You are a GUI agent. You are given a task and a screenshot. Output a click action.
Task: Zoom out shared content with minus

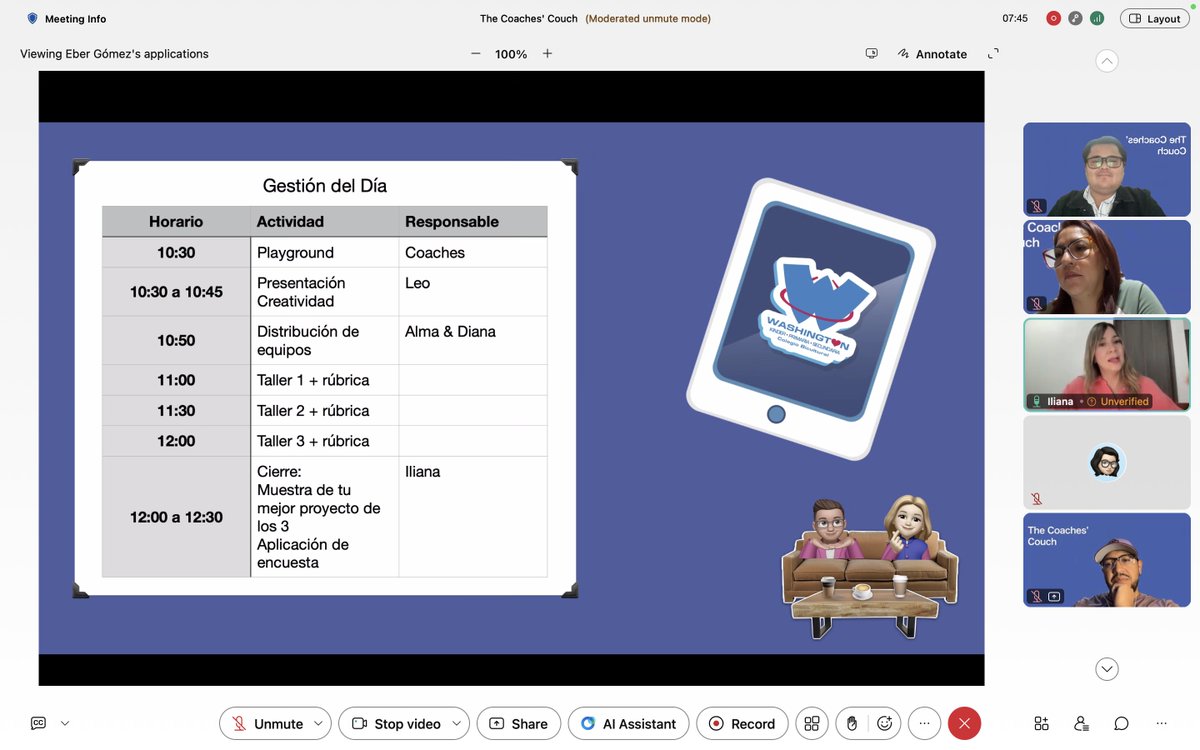pos(476,54)
